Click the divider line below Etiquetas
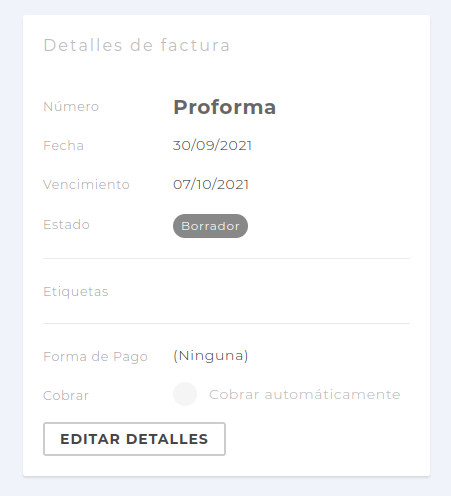Image resolution: width=451 pixels, height=496 pixels. [227, 323]
